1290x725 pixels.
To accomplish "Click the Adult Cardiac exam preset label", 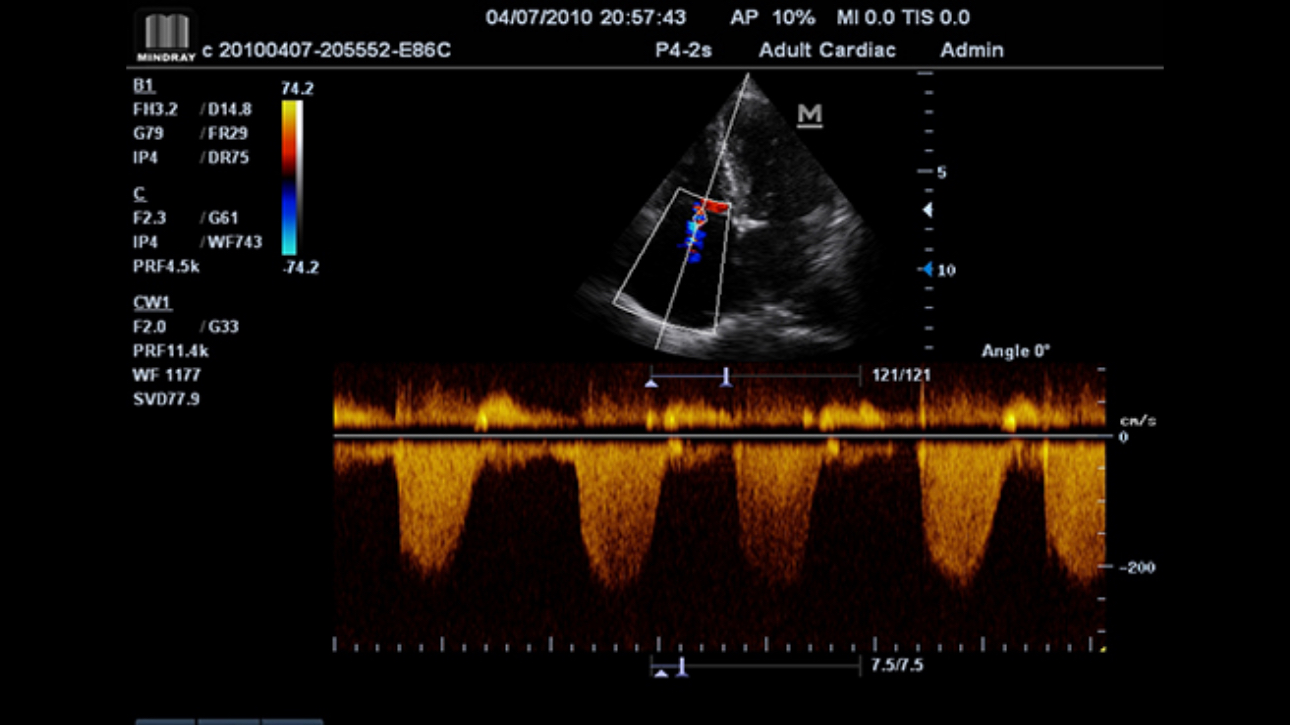I will click(826, 50).
